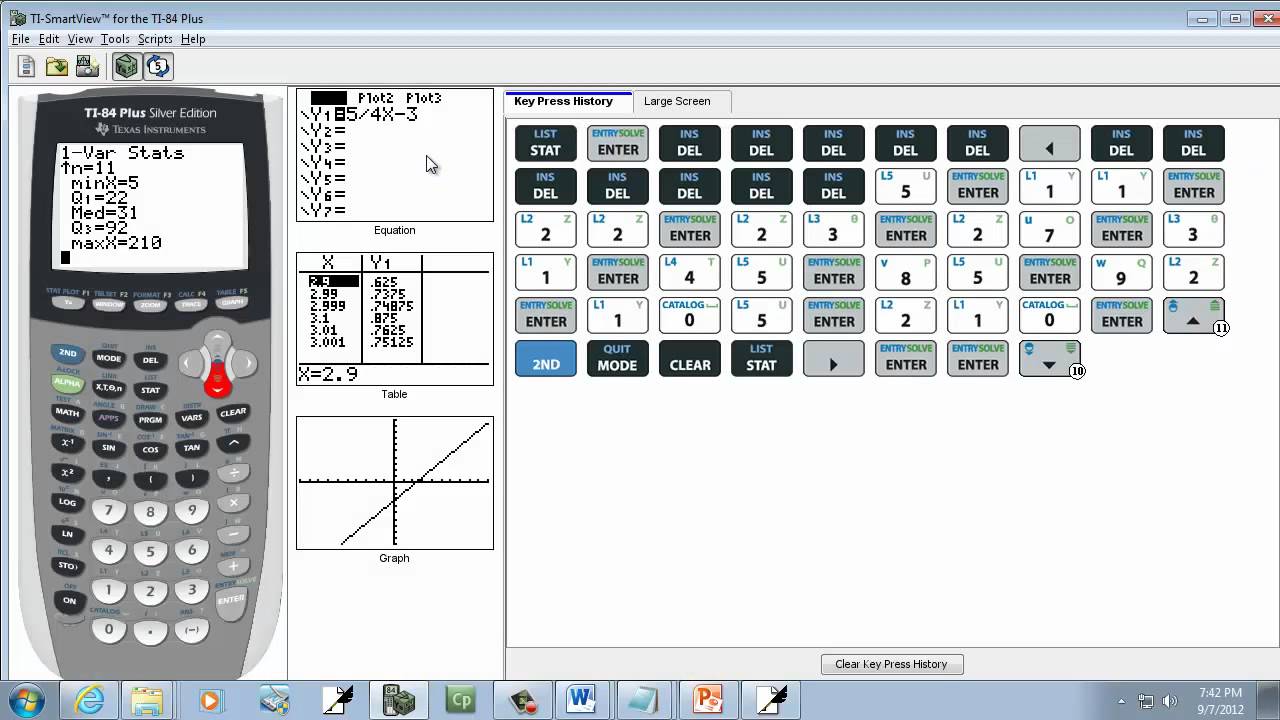Click the Clear Key Press History button
The width and height of the screenshot is (1280, 720).
(x=891, y=664)
